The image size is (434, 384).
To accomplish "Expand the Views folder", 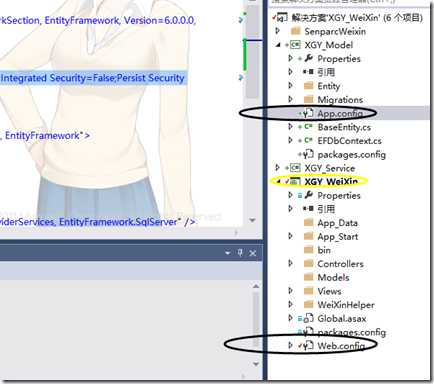I will [291, 291].
